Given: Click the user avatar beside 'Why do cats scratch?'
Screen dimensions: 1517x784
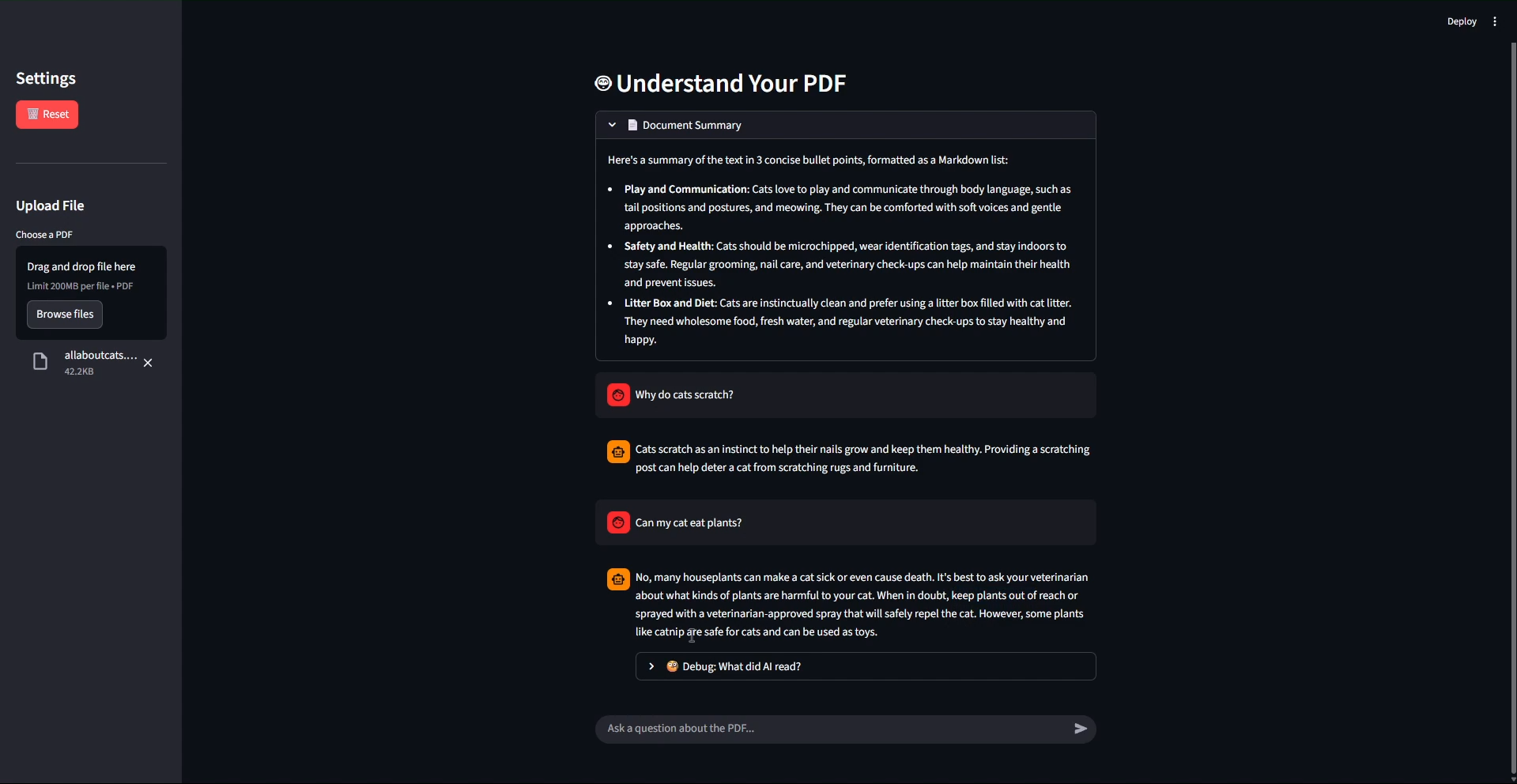Looking at the screenshot, I should point(618,395).
